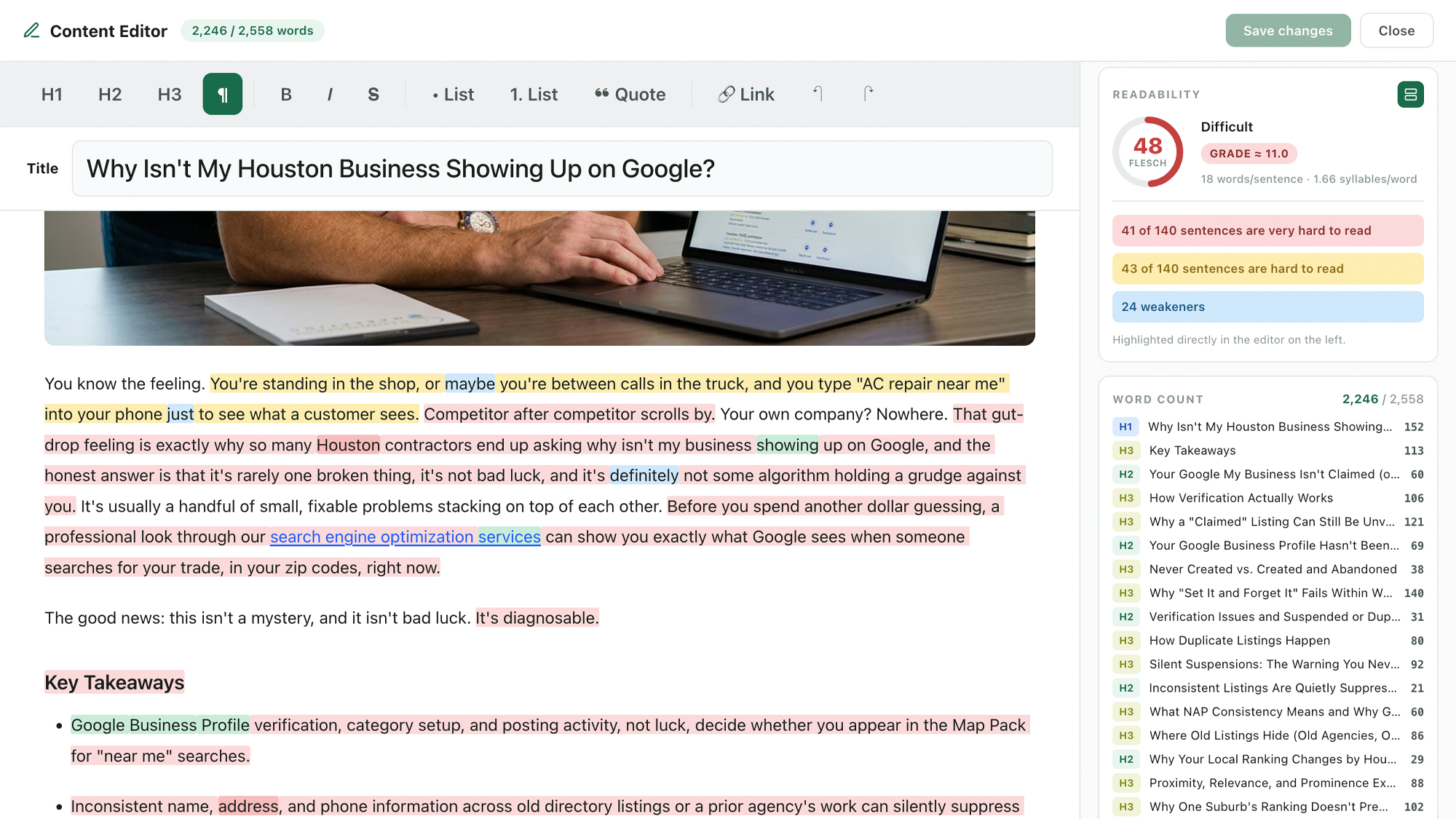Click the GRADE ≈ 11.0 badge

[1249, 154]
